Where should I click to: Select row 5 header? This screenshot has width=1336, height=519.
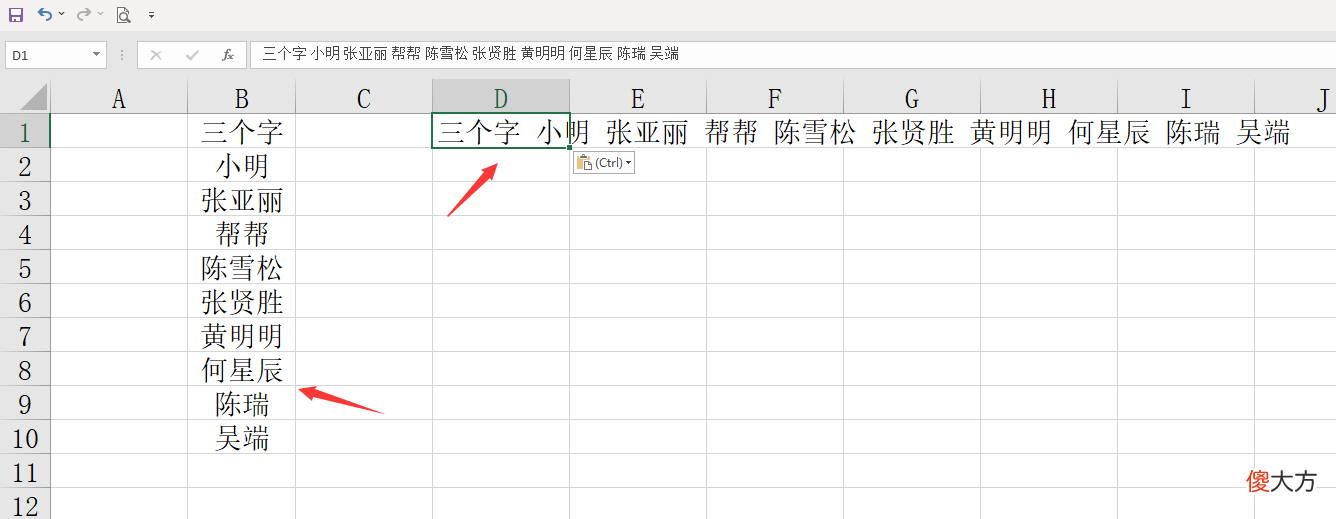click(25, 267)
